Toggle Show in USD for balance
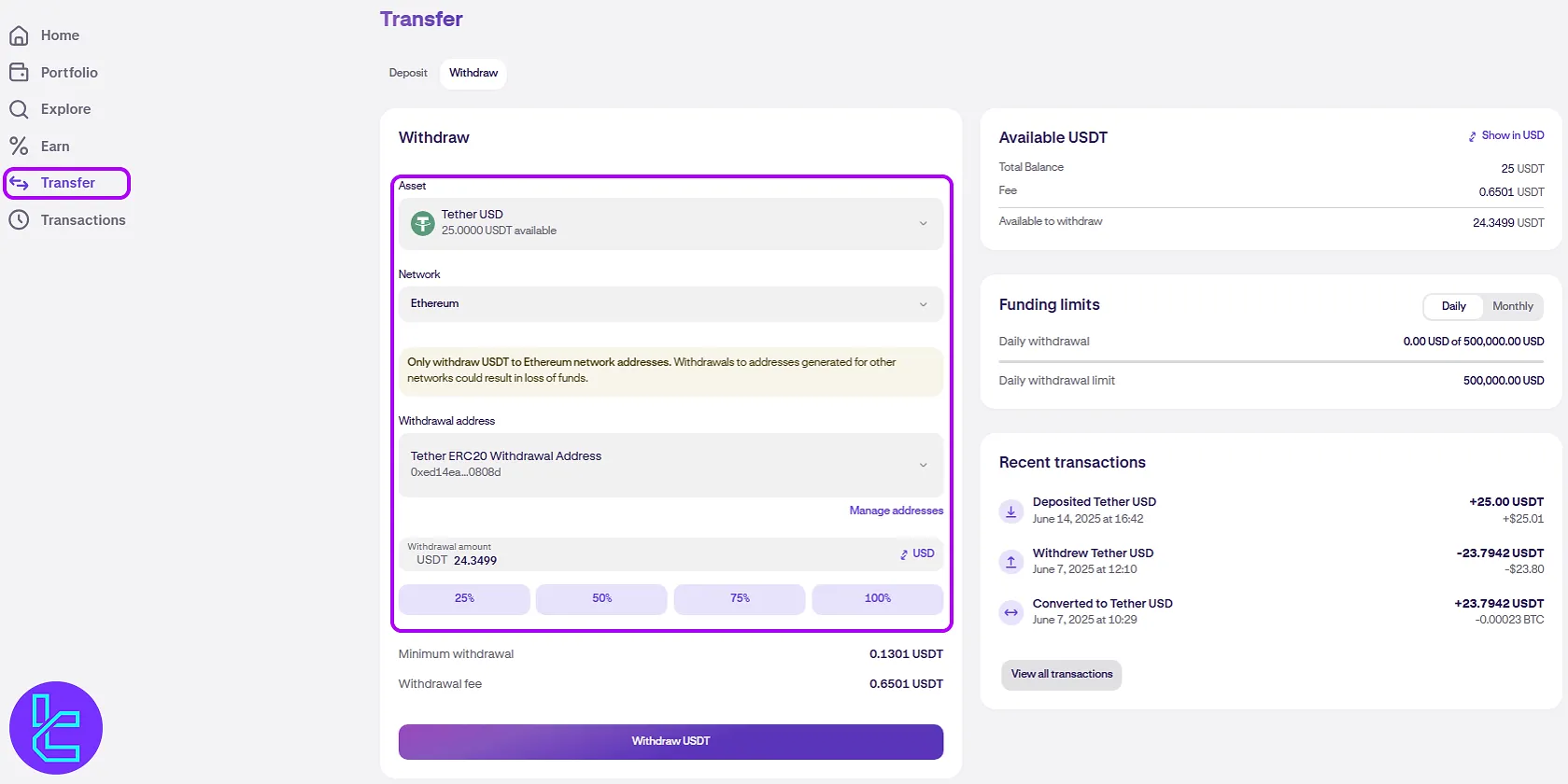 pyautogui.click(x=1505, y=135)
